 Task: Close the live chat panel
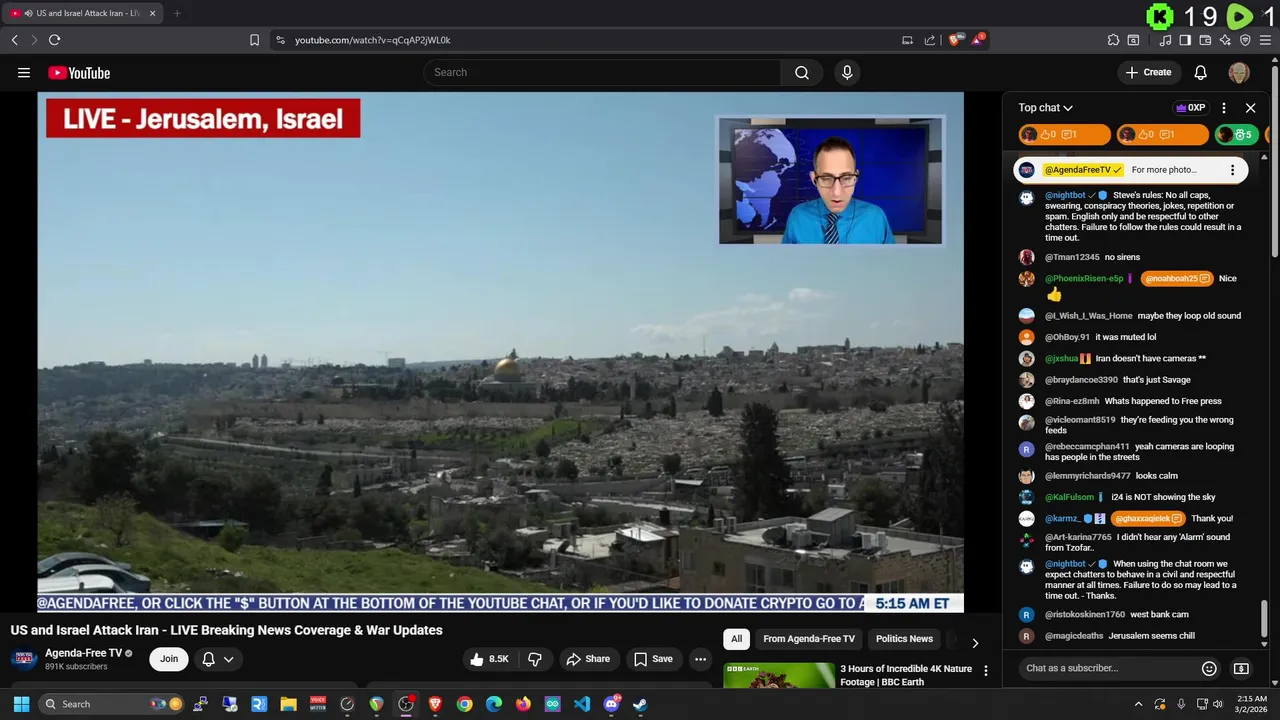[1250, 108]
